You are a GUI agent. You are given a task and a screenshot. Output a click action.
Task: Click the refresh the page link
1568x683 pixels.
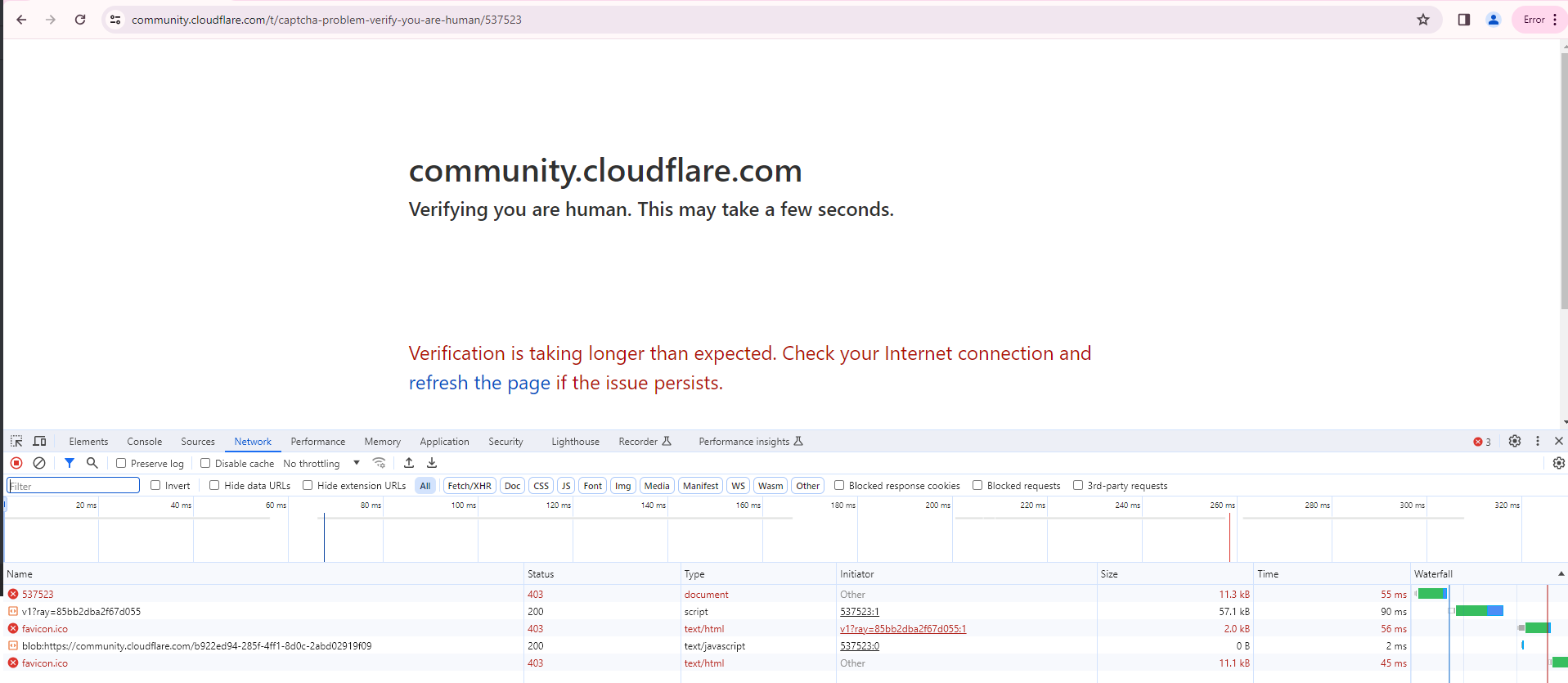(479, 383)
